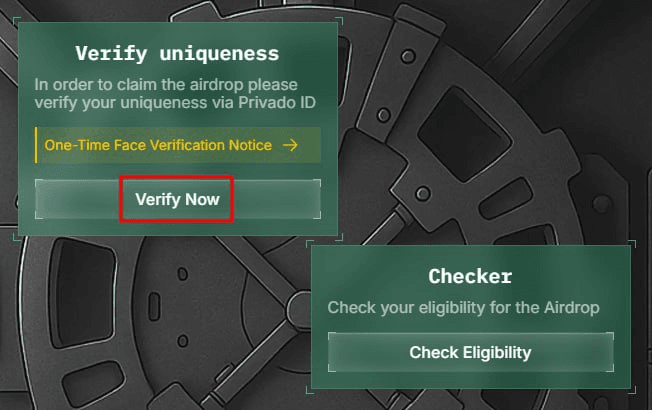Select the Checker heading
Viewport: 652px width, 410px height.
tap(470, 276)
